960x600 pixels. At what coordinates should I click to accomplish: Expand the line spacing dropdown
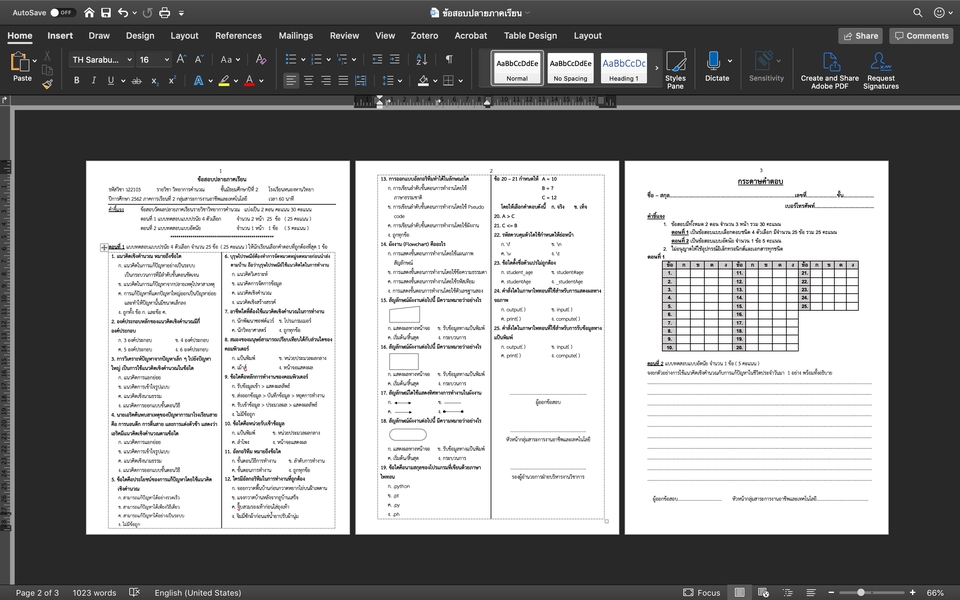click(x=400, y=80)
